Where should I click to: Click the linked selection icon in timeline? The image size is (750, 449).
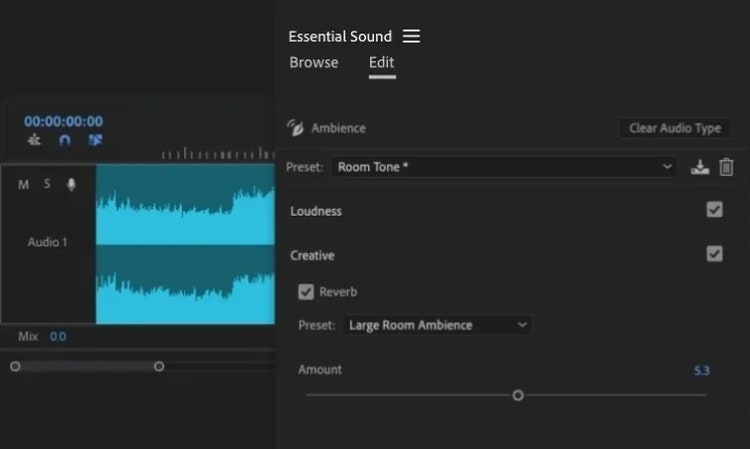point(95,141)
